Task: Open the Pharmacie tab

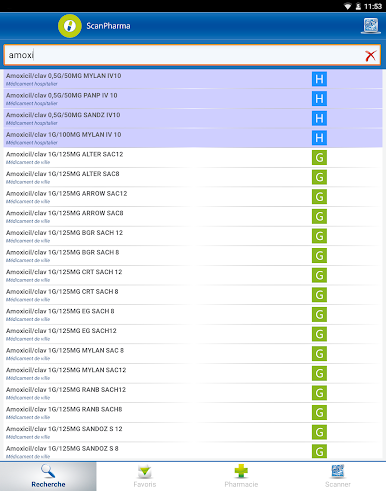Action: (241, 476)
